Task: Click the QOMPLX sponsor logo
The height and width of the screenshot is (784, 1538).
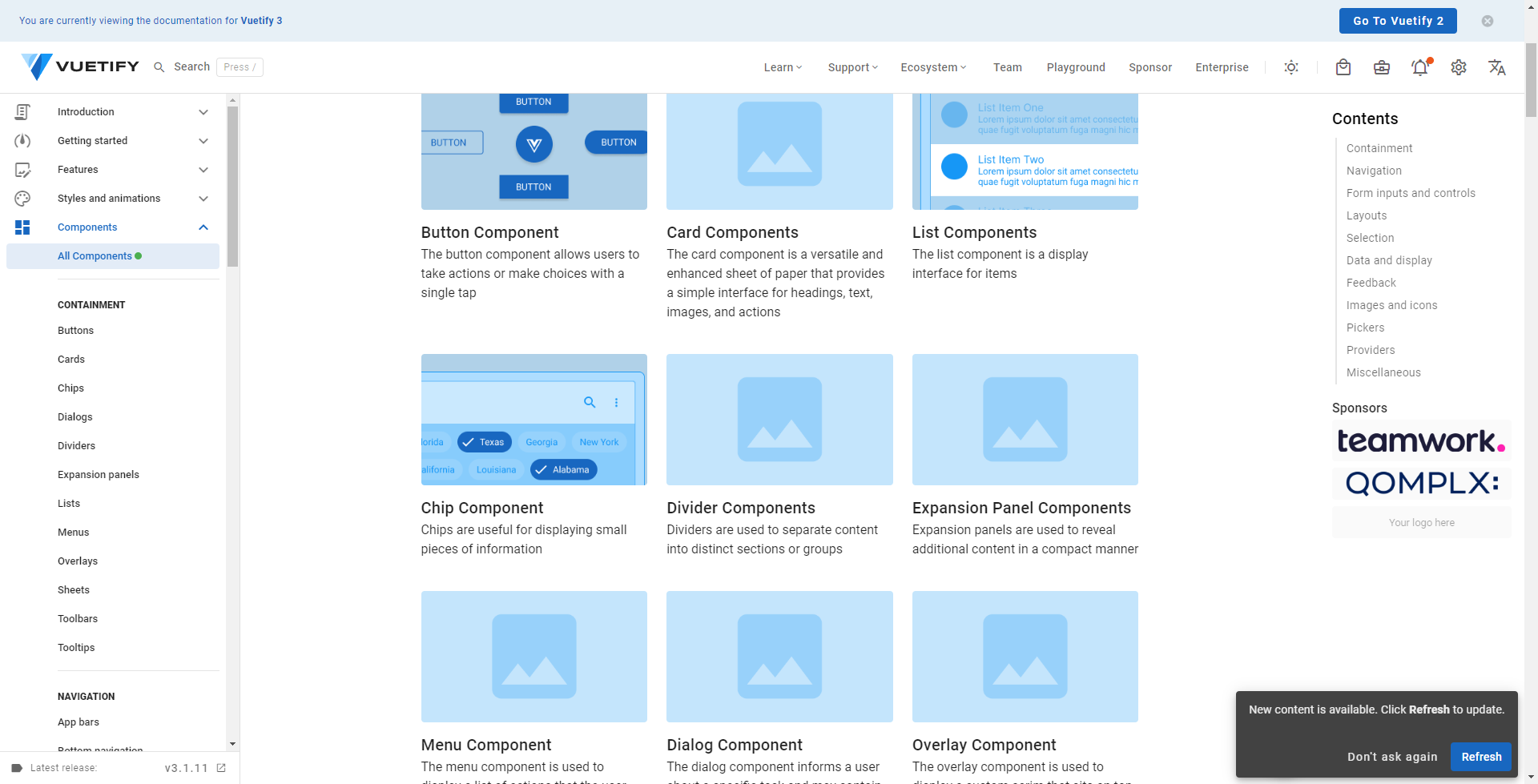Action: [1422, 483]
